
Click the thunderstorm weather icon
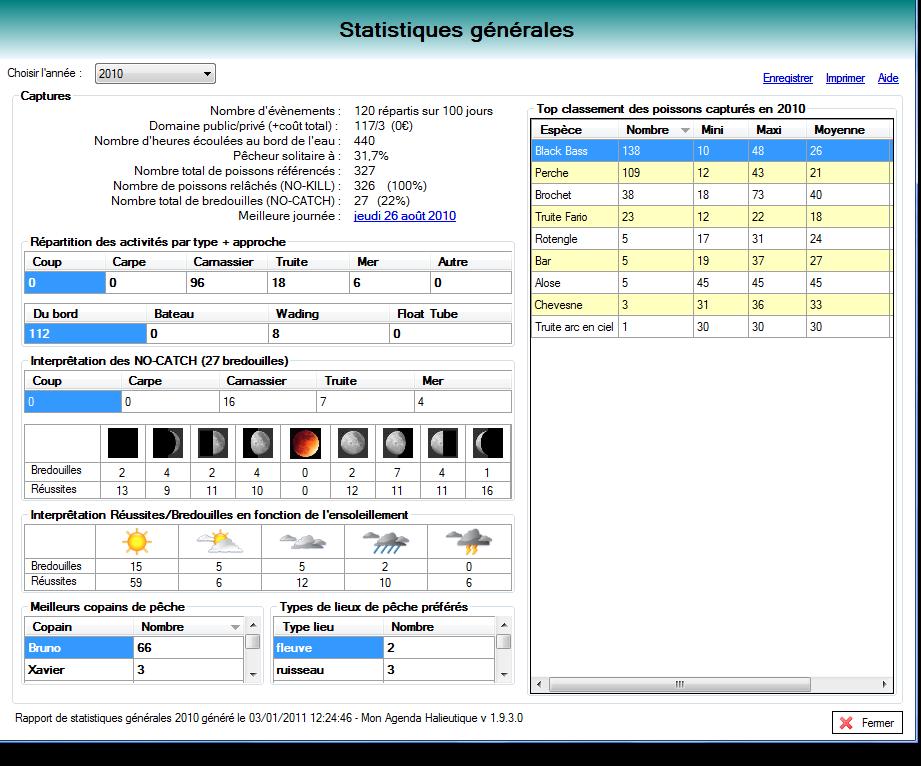pyautogui.click(x=469, y=542)
